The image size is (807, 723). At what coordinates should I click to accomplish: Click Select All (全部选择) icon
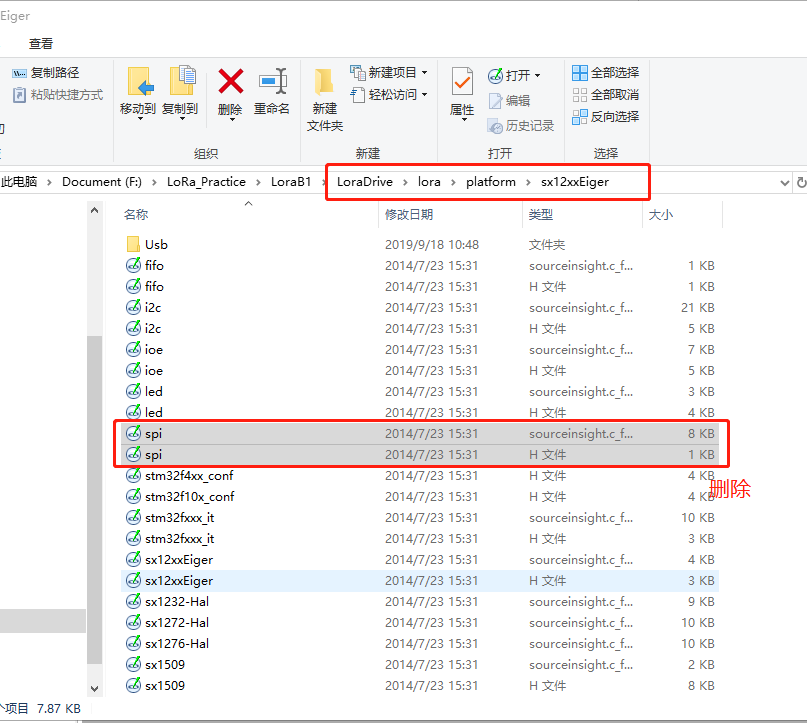point(580,73)
